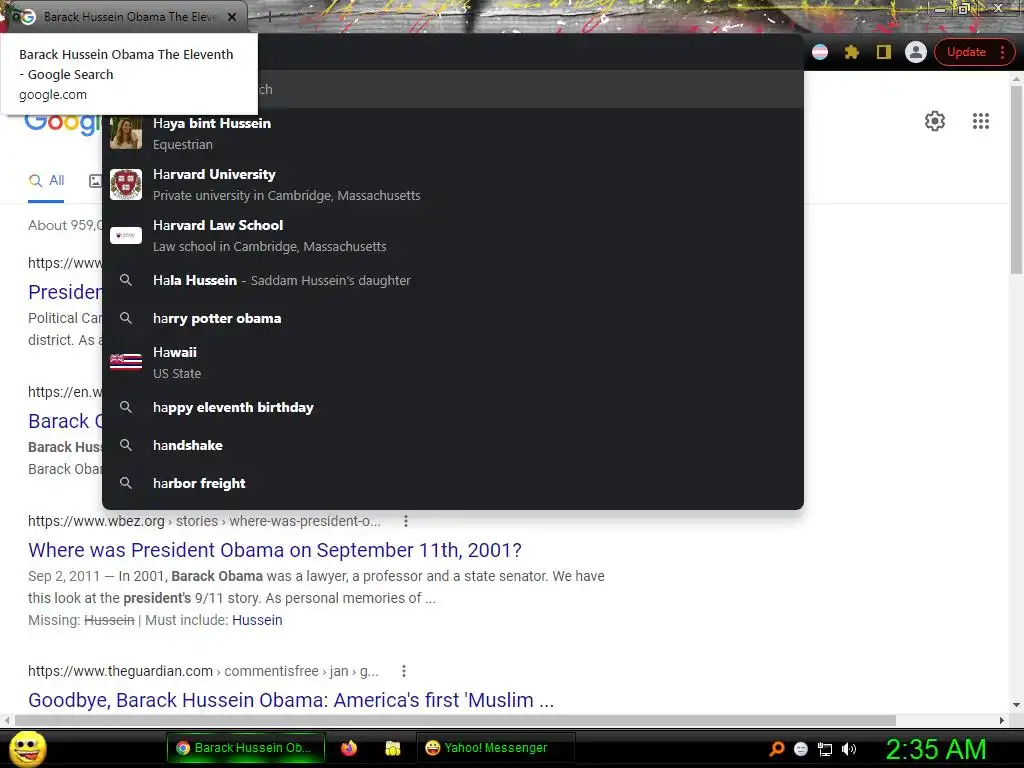Select the harry potter obama suggestion
Screen dimensions: 1024x768
pos(453,318)
